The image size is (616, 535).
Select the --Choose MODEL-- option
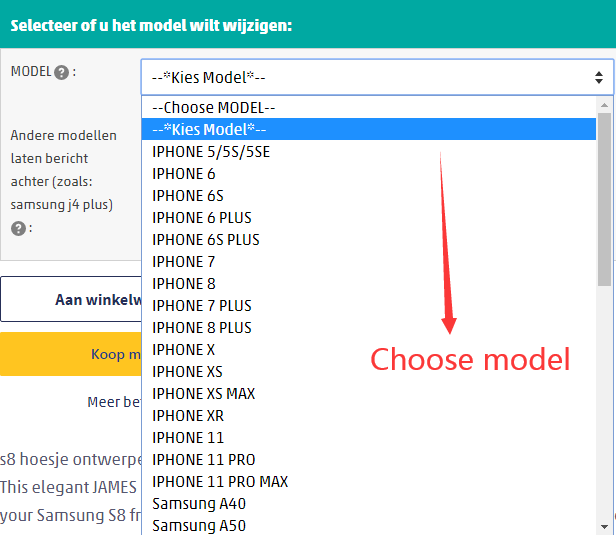click(368, 107)
